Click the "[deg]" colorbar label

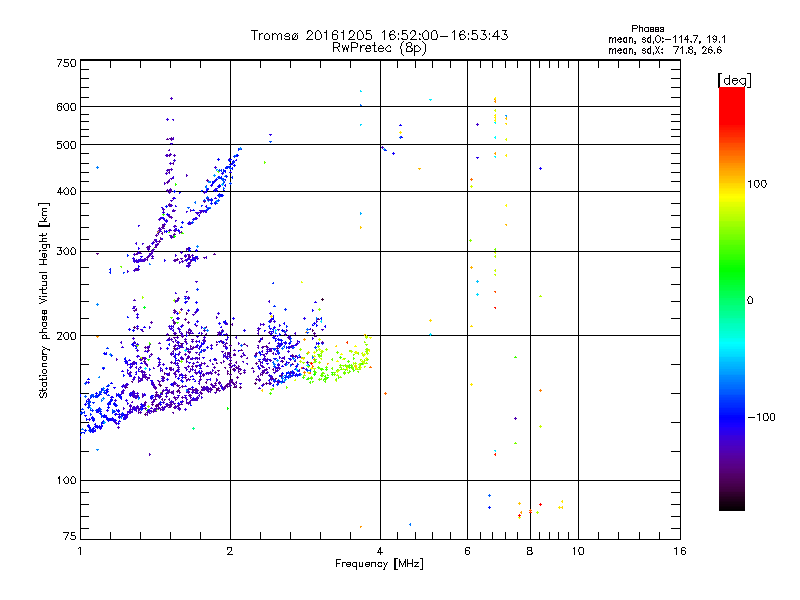pos(734,80)
